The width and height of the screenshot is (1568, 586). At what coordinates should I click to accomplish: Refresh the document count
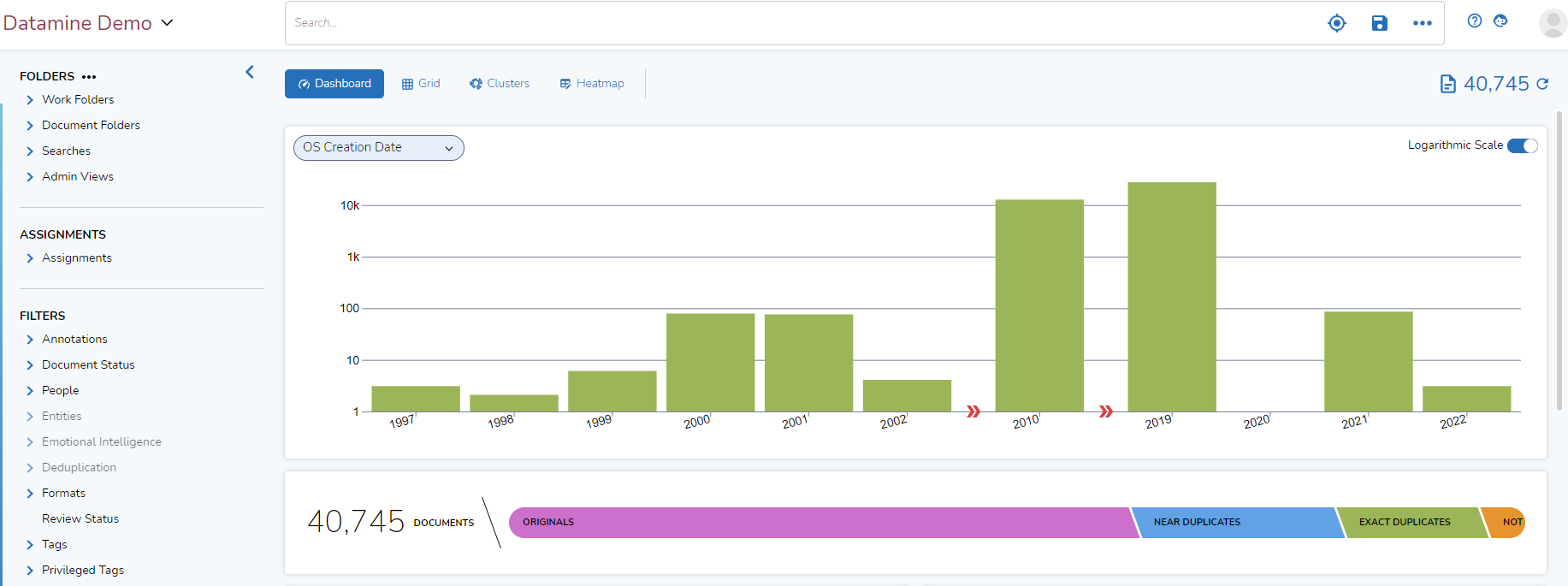[x=1542, y=84]
